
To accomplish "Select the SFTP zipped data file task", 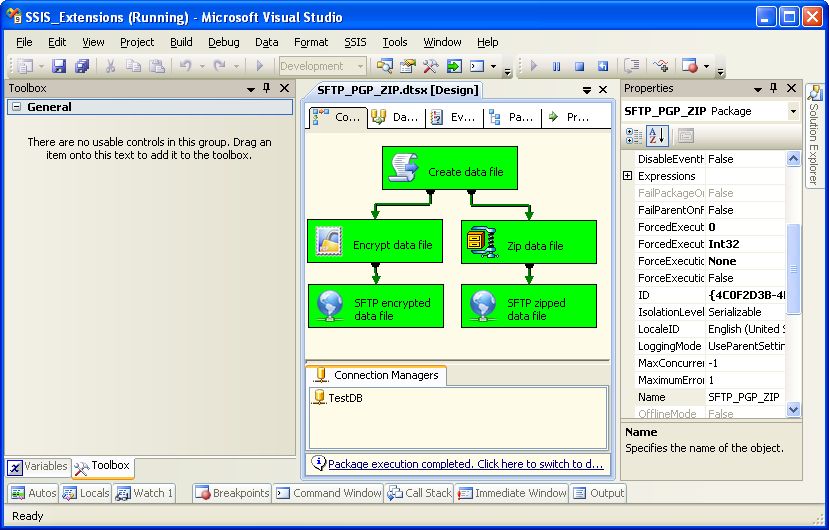I will coord(529,306).
